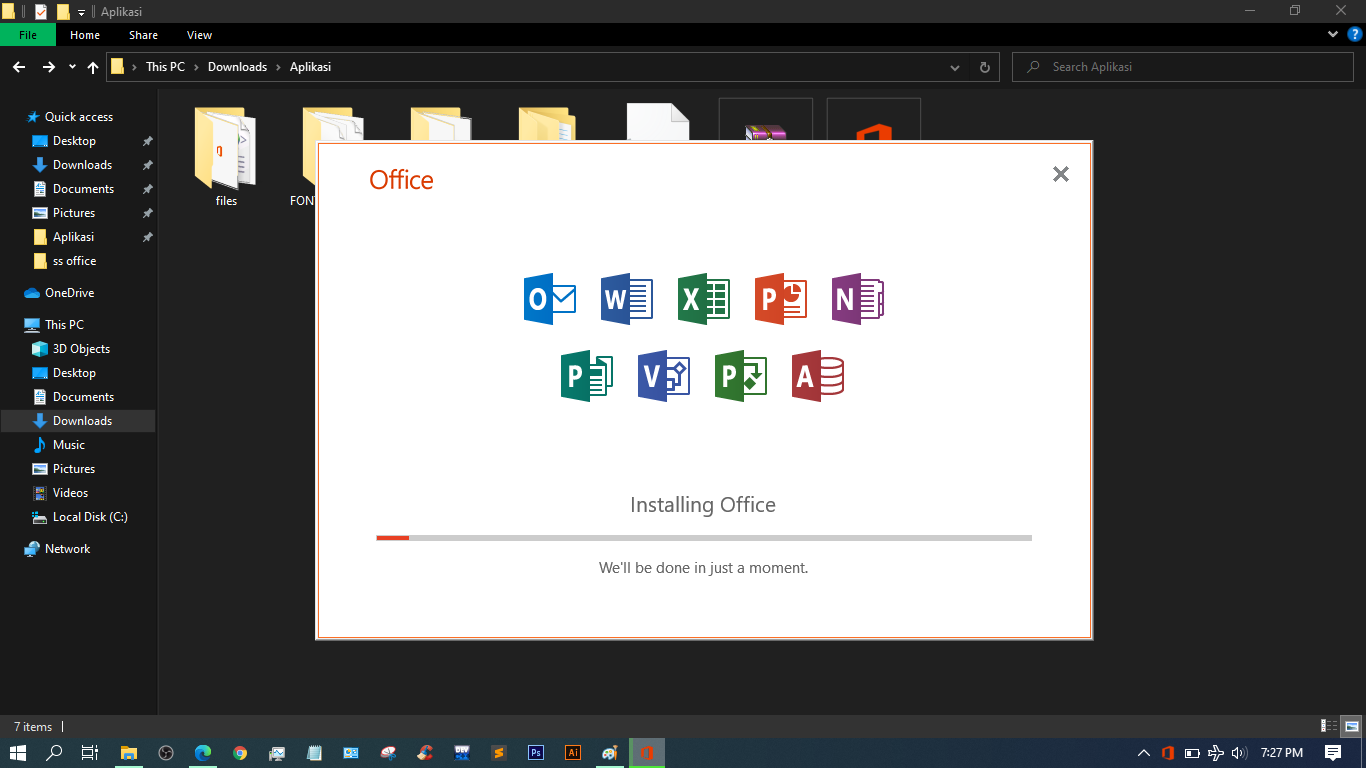Select pinned Desktop under Quick access

(74, 141)
